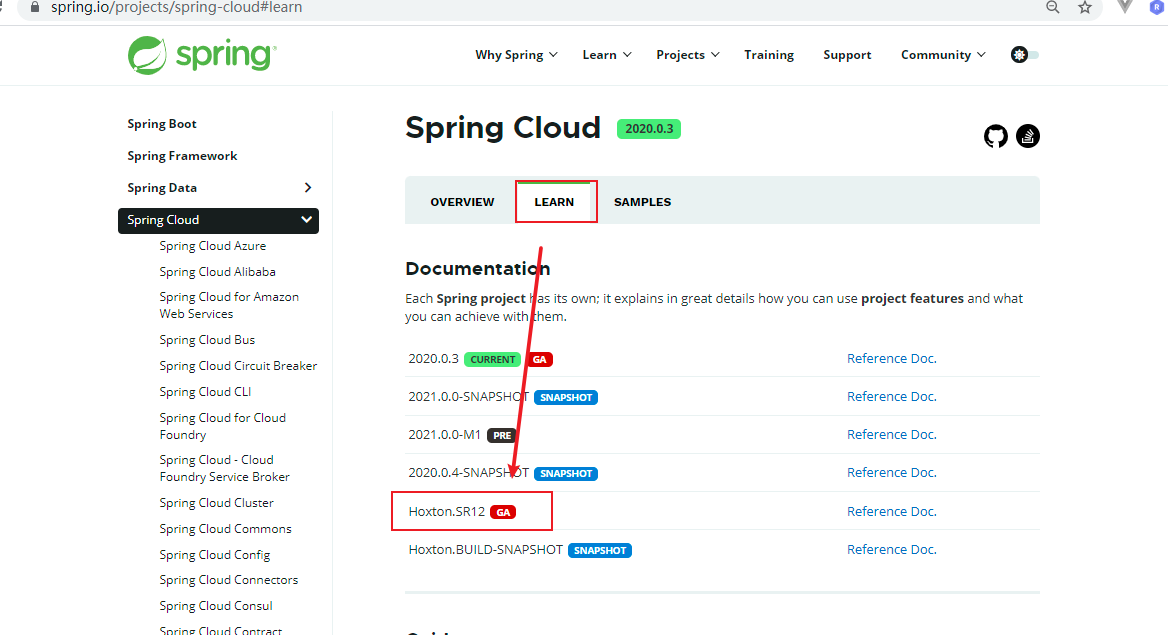Click the Documentation heading
Image resolution: width=1168 pixels, height=635 pixels.
pos(477,268)
